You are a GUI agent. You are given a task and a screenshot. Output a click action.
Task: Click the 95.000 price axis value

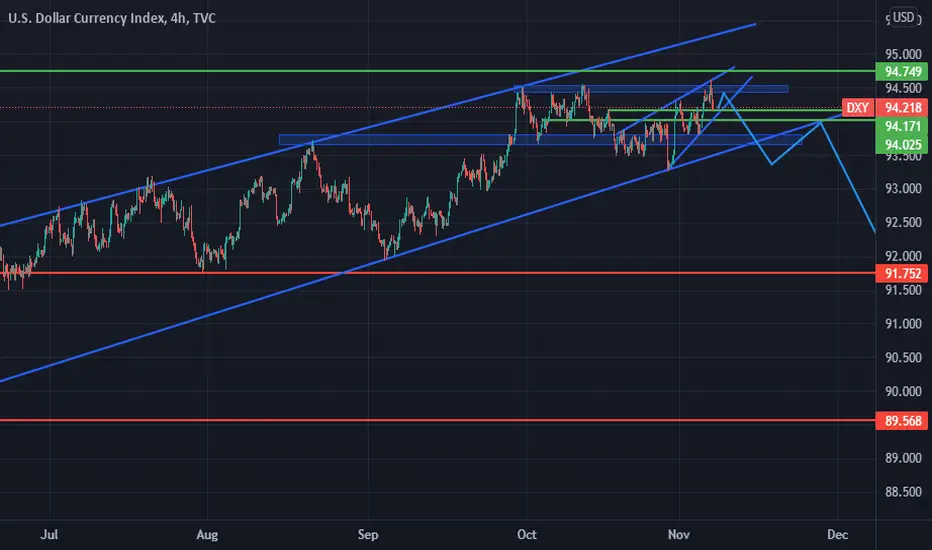pos(903,54)
